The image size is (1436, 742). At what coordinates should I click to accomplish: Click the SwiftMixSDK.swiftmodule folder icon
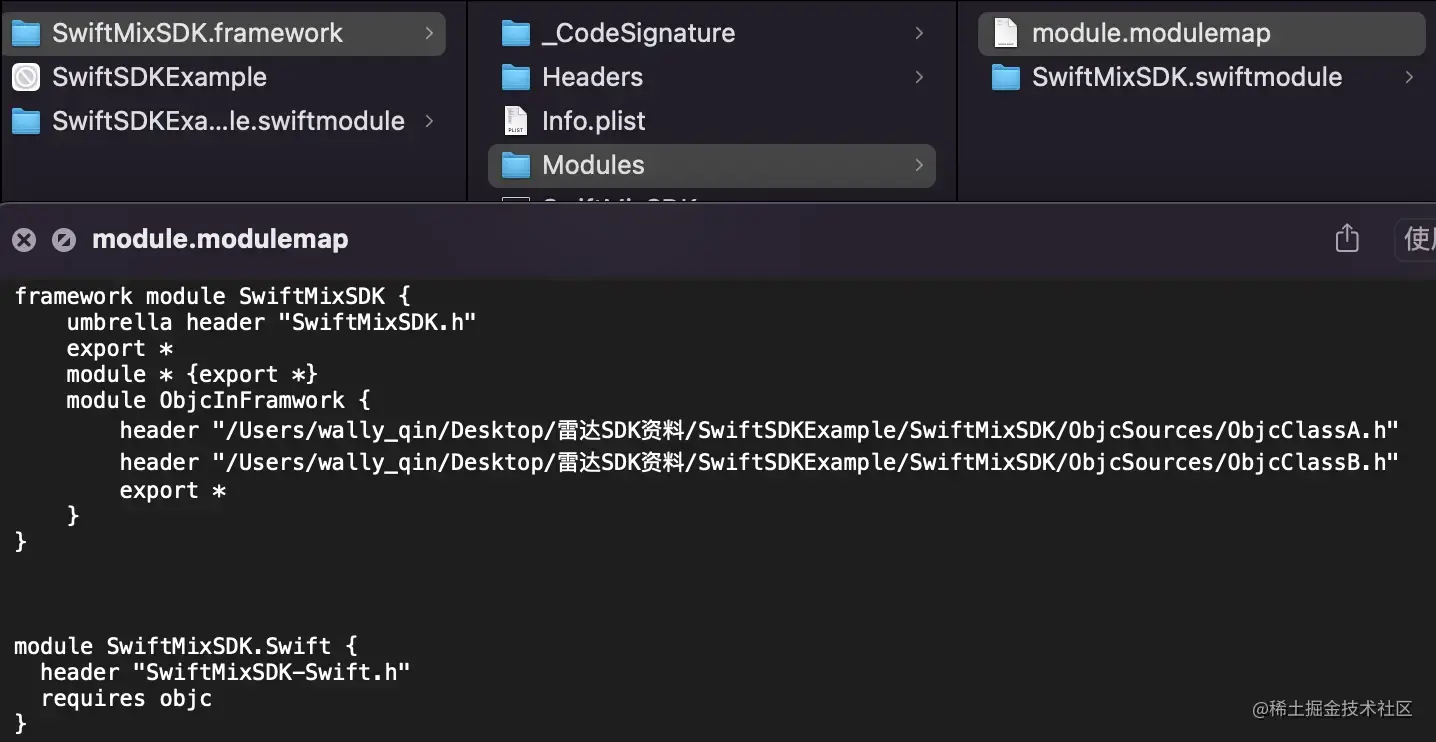(x=1005, y=77)
